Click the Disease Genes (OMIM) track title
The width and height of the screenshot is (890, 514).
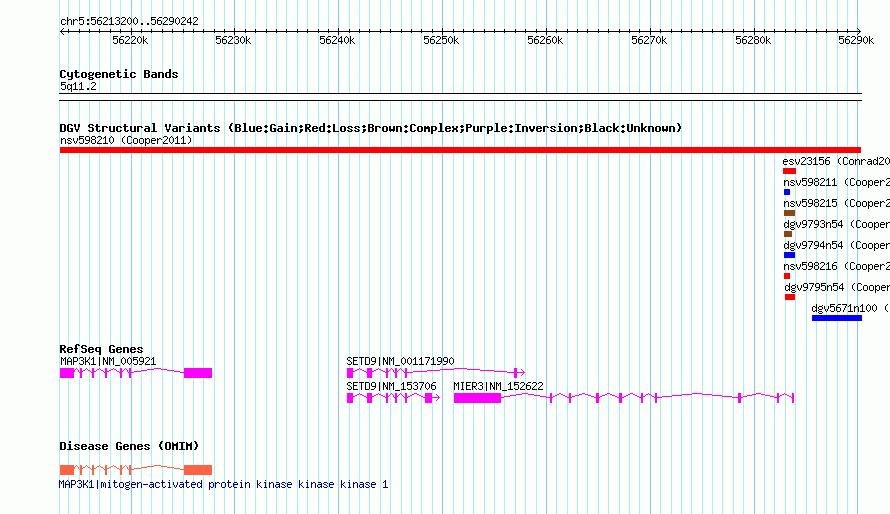[x=129, y=446]
